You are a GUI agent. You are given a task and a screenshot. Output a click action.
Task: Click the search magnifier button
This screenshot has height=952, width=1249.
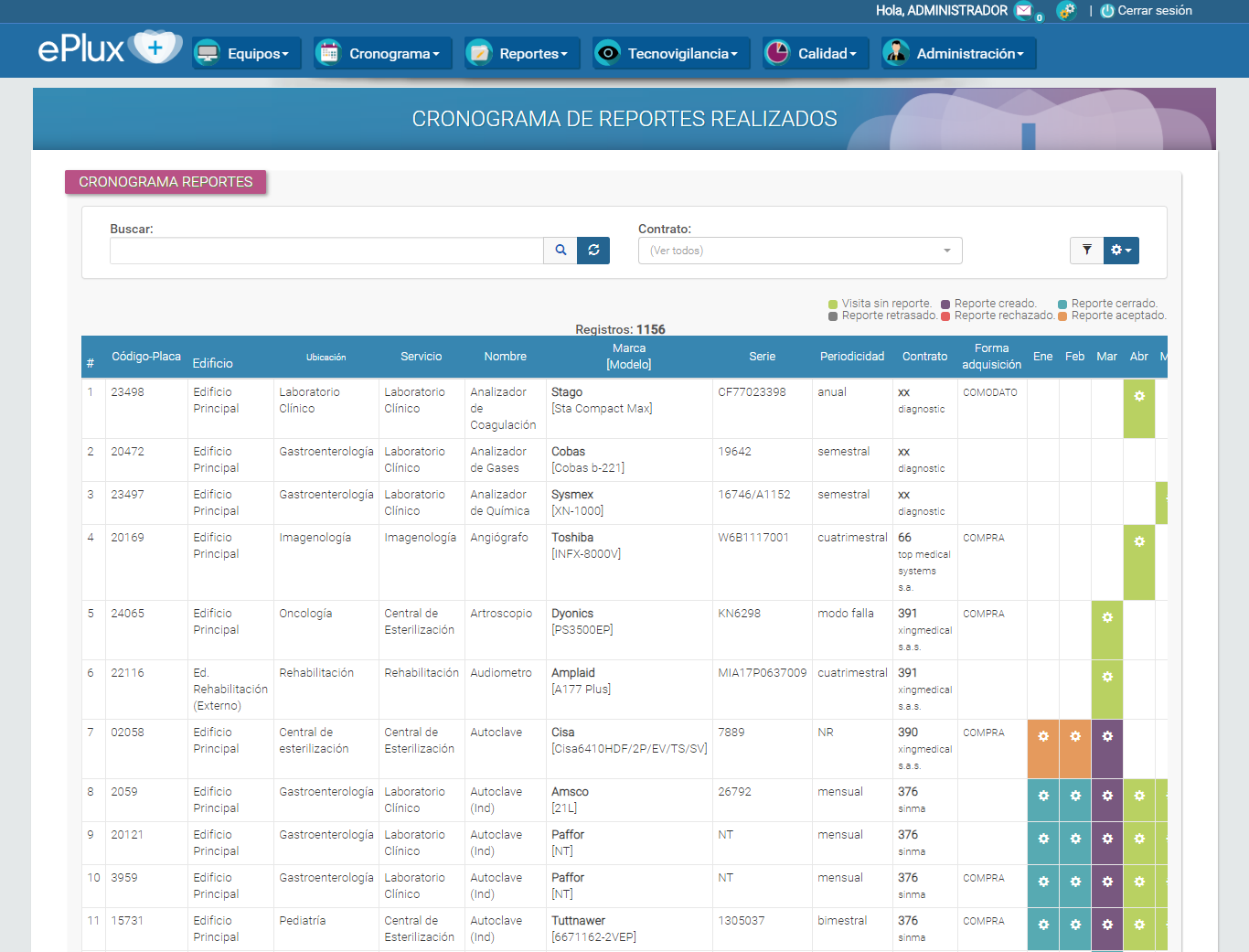560,250
